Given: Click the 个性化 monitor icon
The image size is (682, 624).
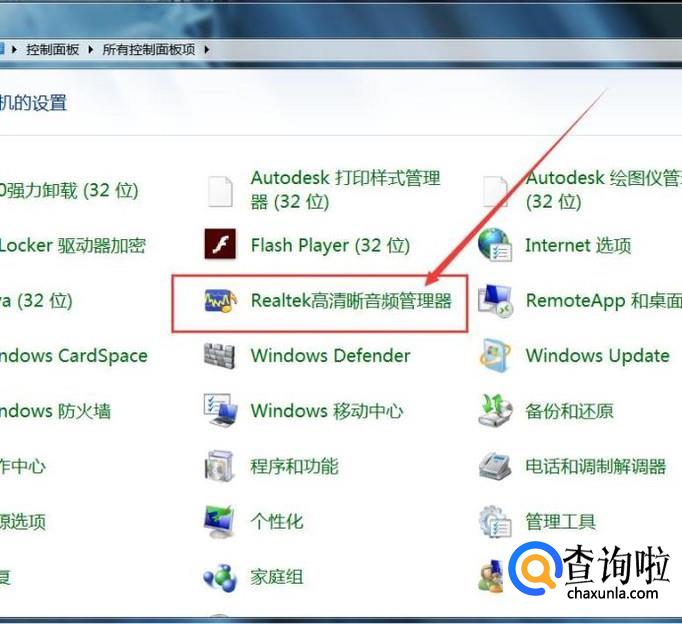Looking at the screenshot, I should (220, 521).
